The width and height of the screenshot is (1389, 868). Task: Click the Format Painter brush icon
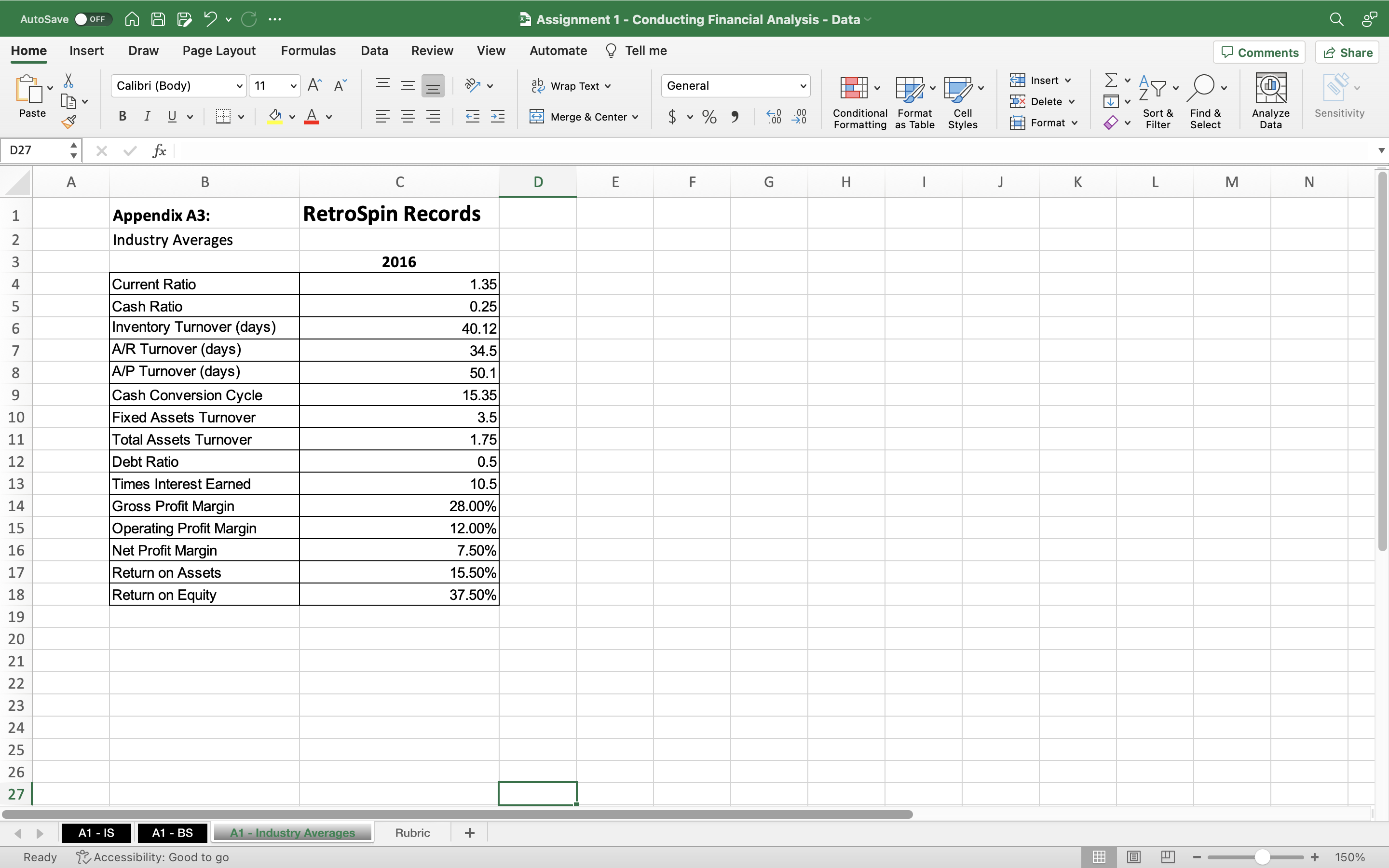[69, 122]
